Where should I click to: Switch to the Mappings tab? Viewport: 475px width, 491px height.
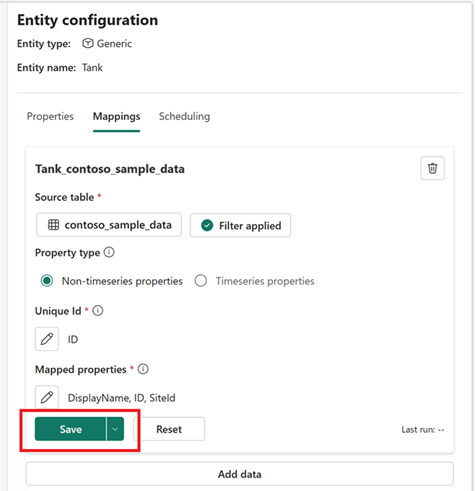tap(116, 116)
